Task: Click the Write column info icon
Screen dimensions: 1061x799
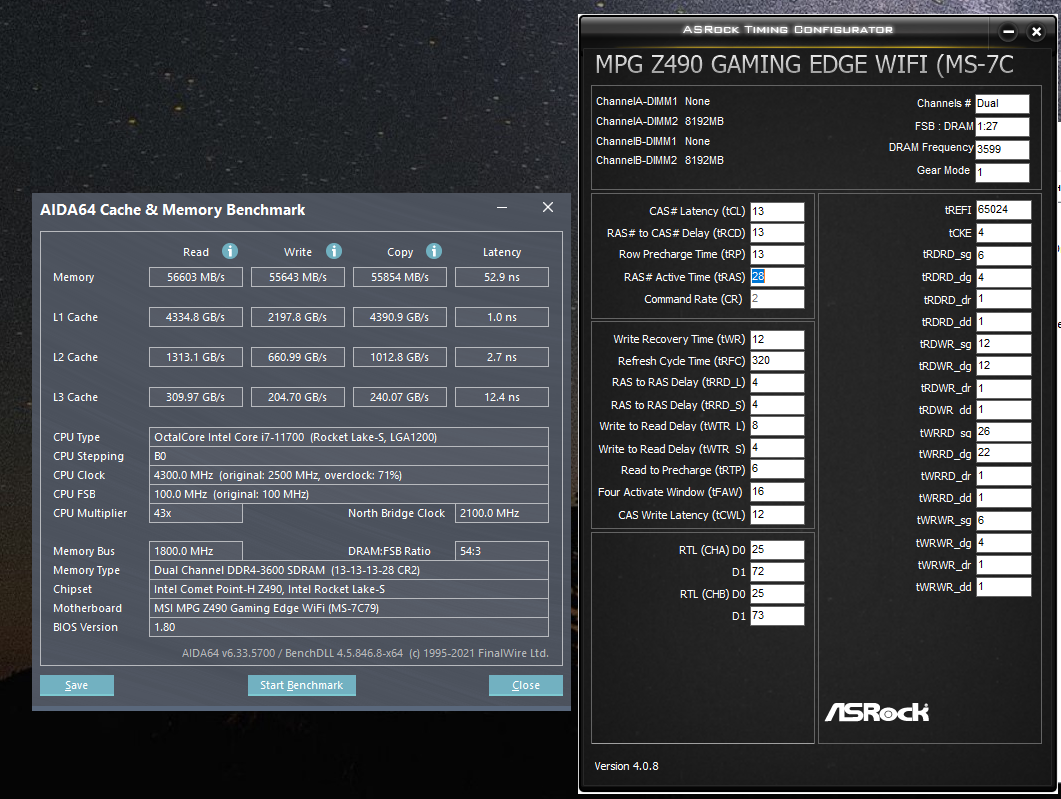Action: coord(334,251)
